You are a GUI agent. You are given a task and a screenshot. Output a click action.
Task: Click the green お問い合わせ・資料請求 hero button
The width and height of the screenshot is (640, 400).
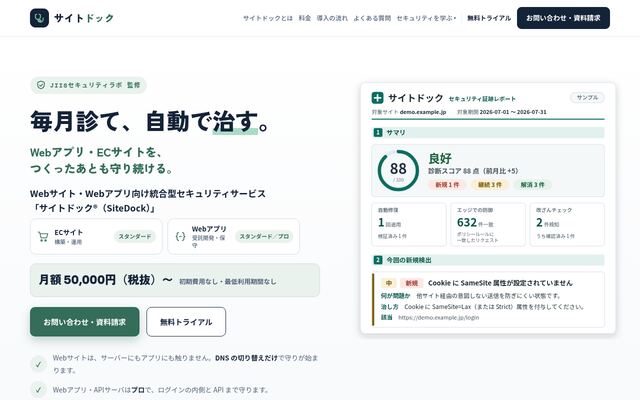(84, 322)
